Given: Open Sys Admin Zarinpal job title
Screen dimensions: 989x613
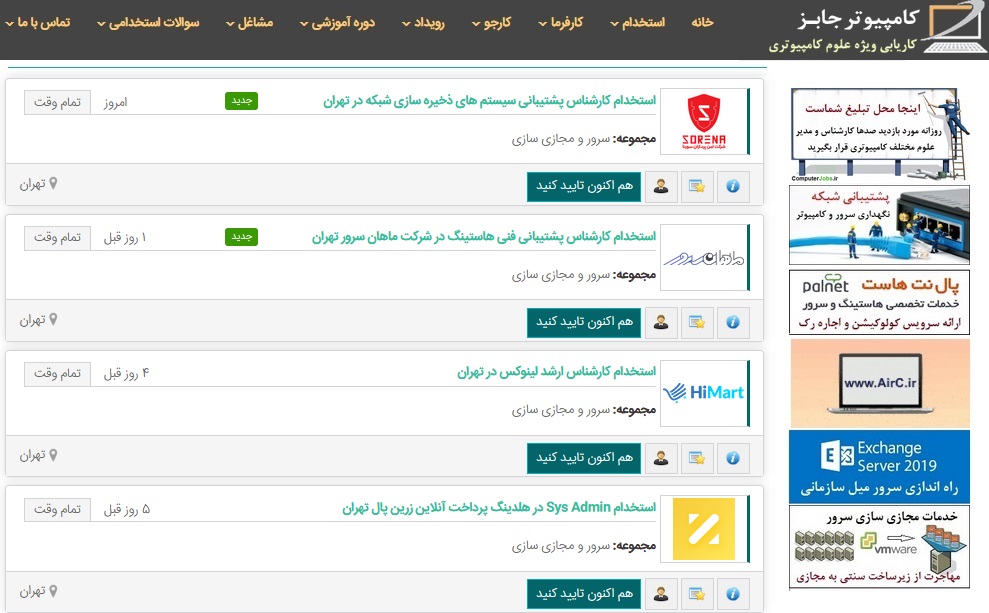Looking at the screenshot, I should pos(499,508).
